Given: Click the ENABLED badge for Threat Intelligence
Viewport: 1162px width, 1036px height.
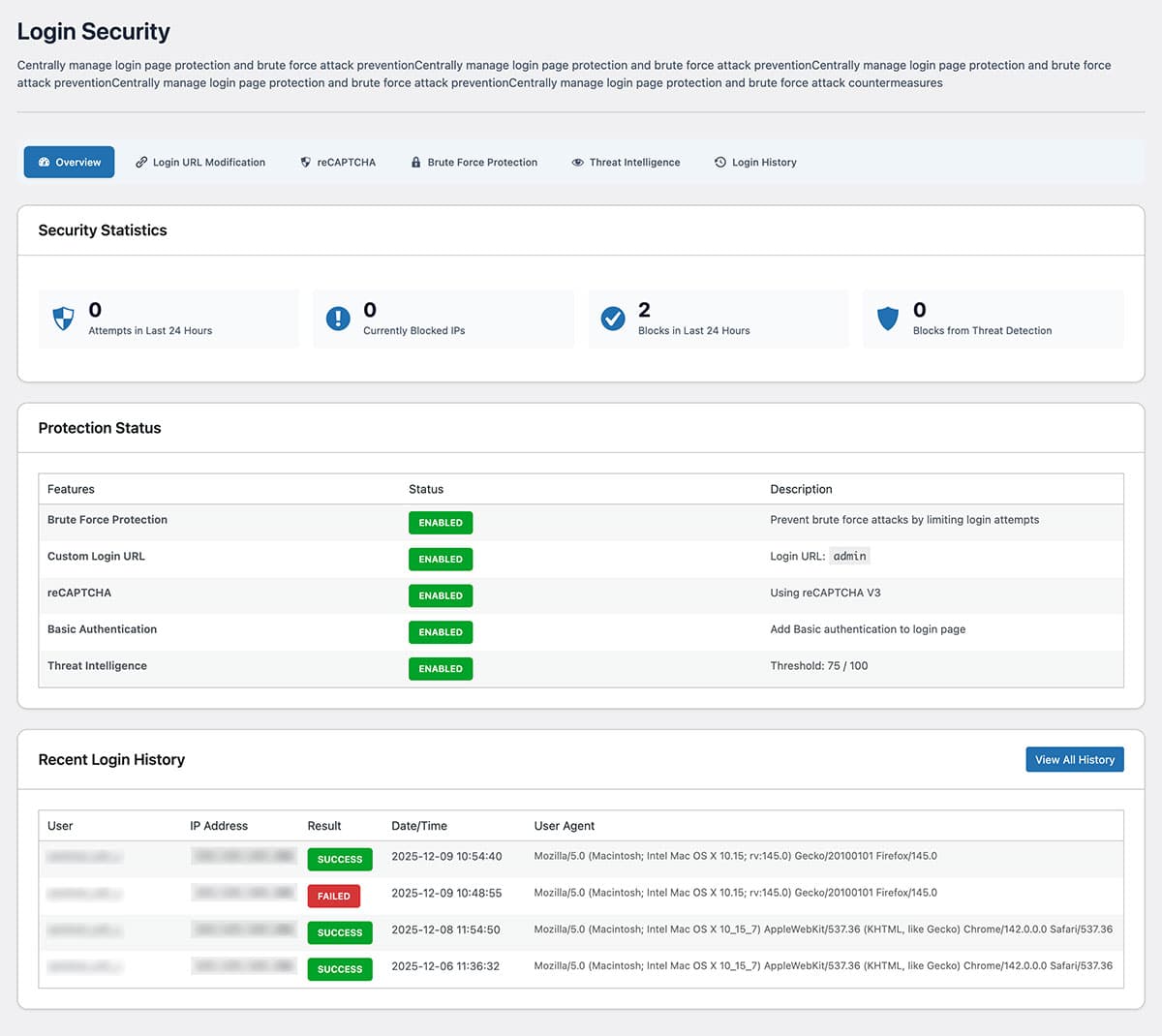Looking at the screenshot, I should [441, 669].
